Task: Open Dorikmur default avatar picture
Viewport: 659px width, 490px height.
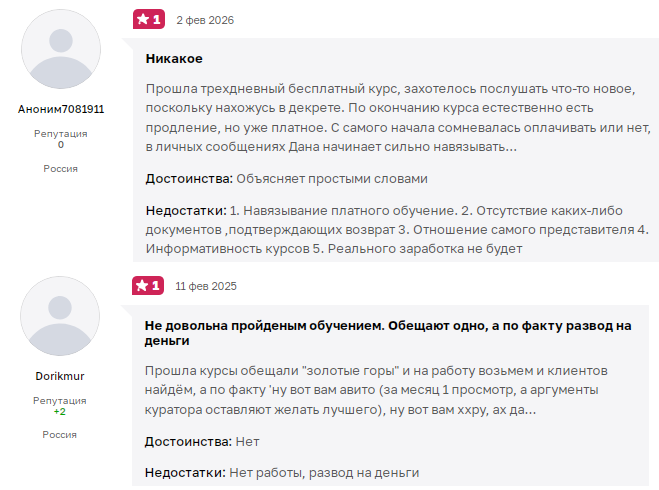Action: (x=60, y=316)
